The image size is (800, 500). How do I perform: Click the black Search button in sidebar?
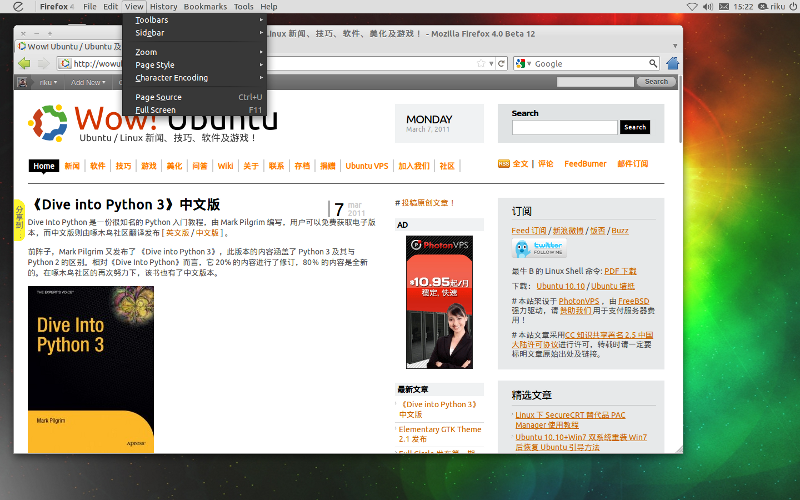[635, 127]
